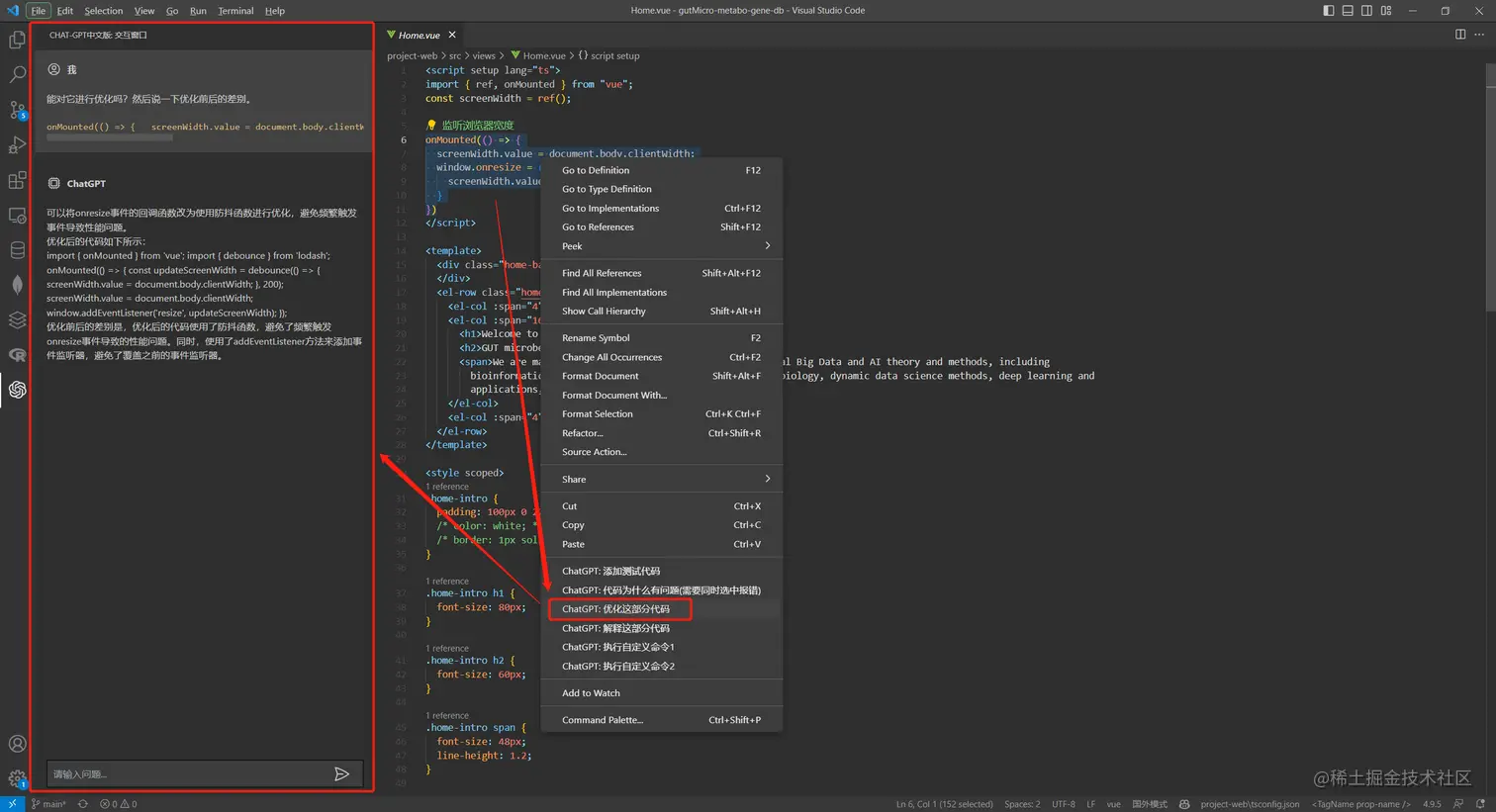Change the 'vue' language mode in status bar
Viewport: 1496px width, 812px height.
click(1113, 804)
